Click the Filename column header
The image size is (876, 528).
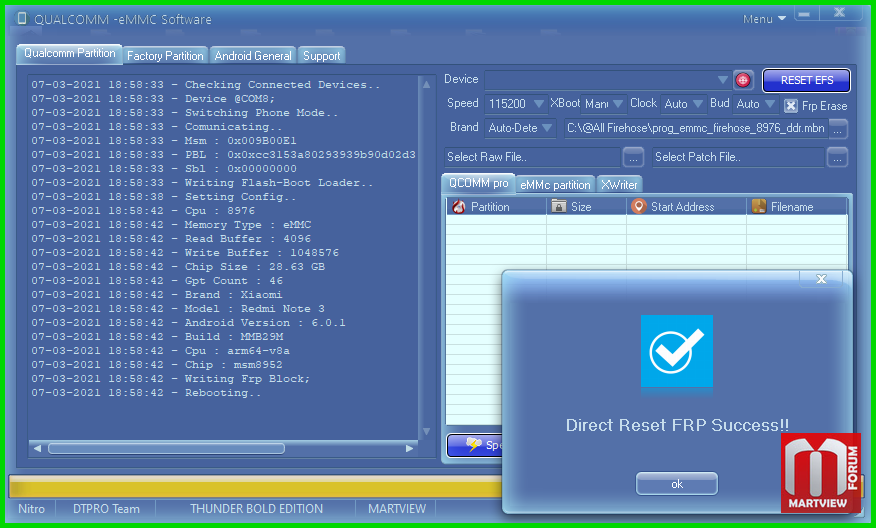[797, 206]
